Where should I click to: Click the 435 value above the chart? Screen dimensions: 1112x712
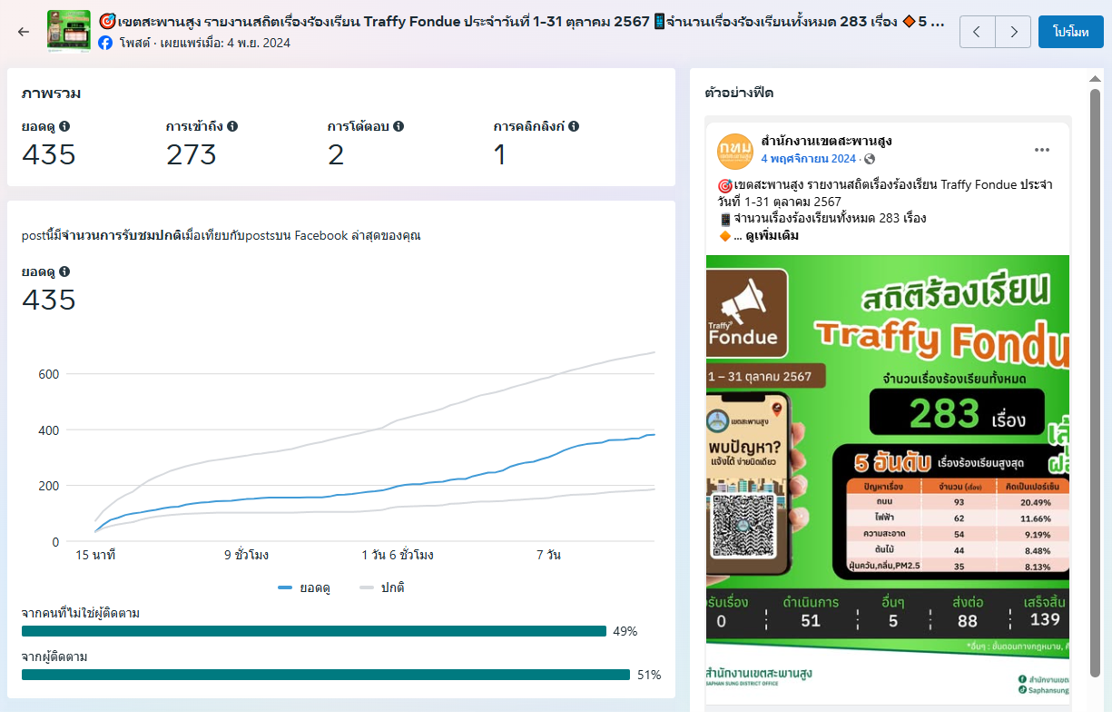pos(49,300)
